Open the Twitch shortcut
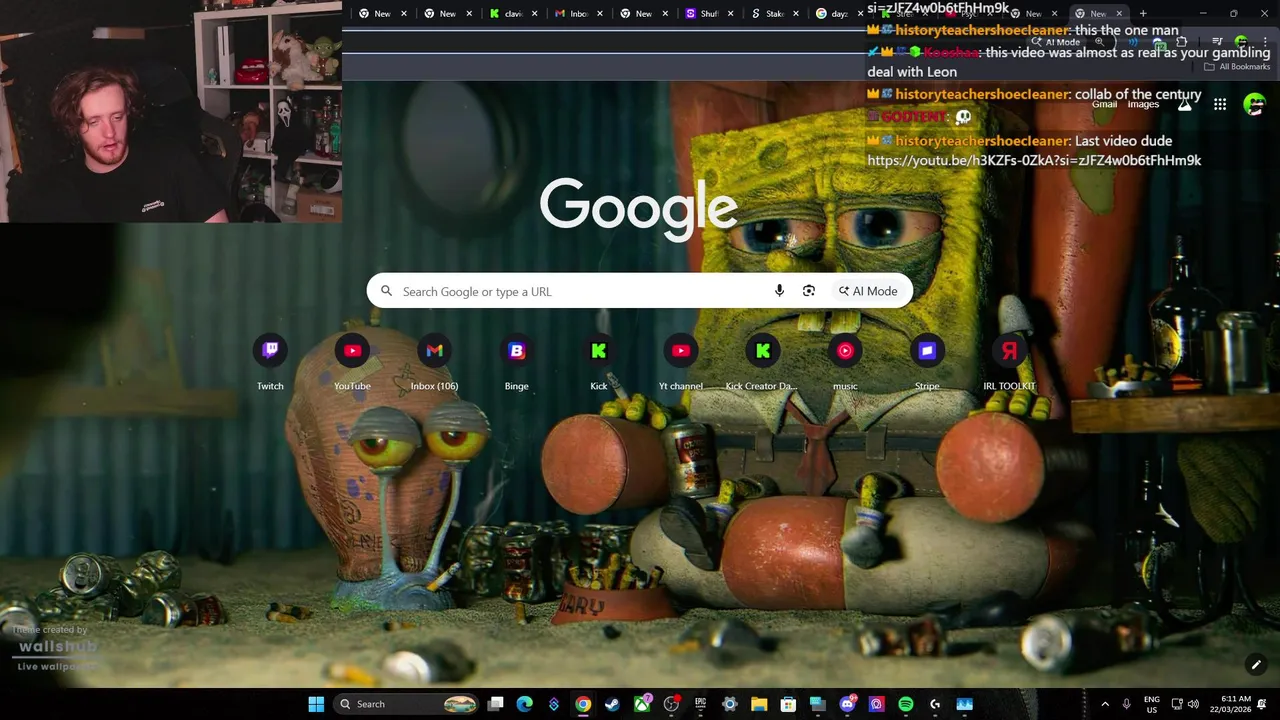1280x720 pixels. [270, 361]
